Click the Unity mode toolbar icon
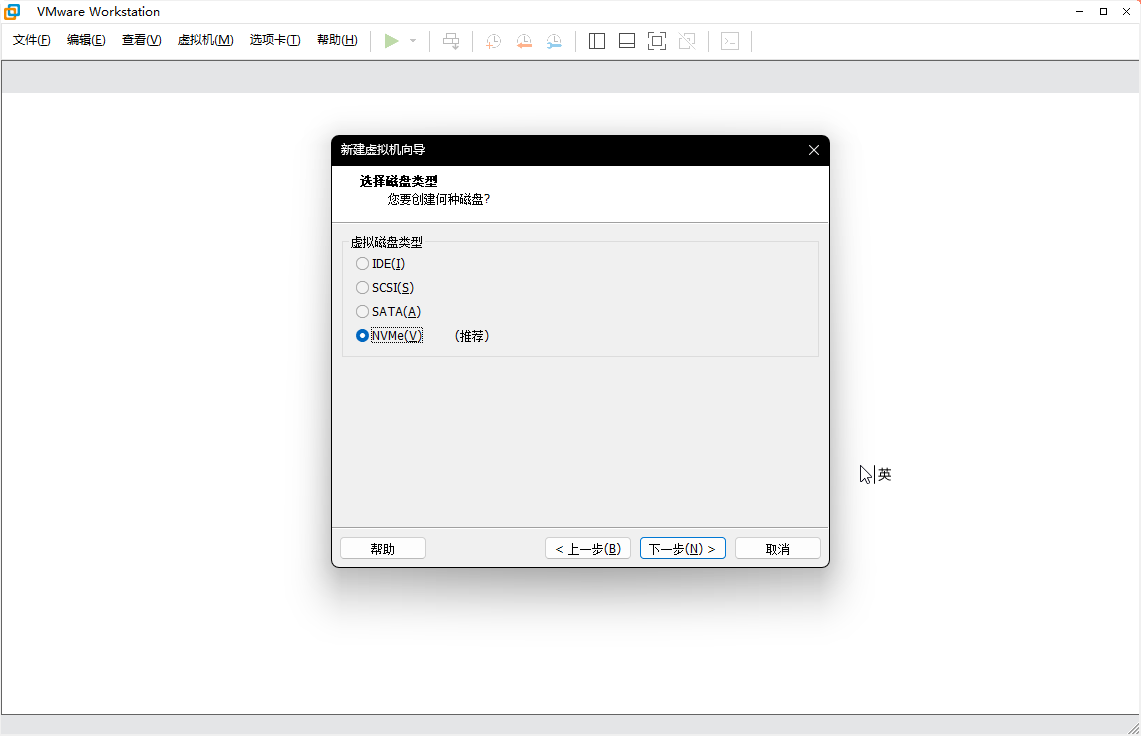This screenshot has width=1141, height=736. point(687,41)
